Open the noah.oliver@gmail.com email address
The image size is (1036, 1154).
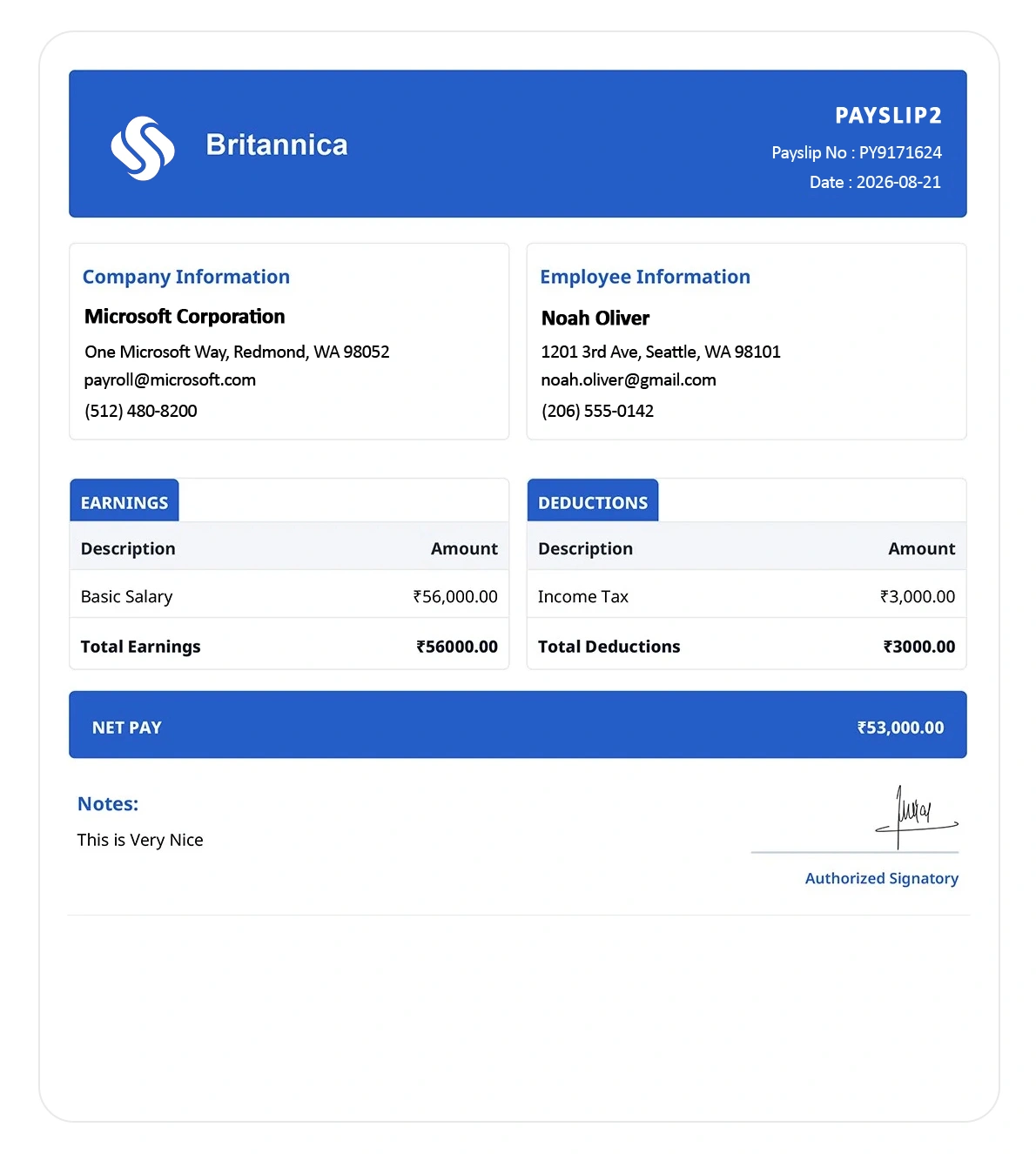click(x=629, y=380)
